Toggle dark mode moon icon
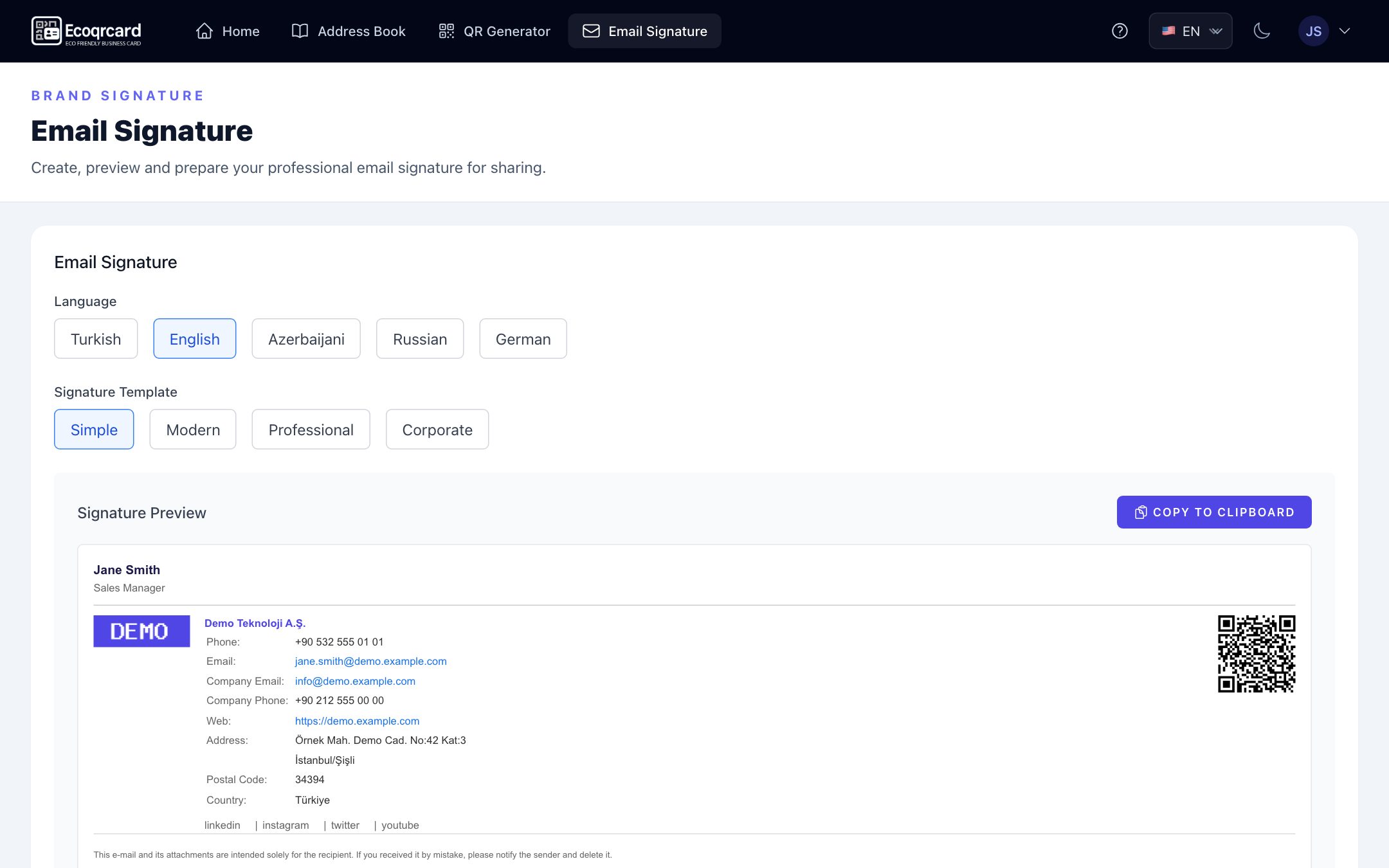 (x=1262, y=31)
